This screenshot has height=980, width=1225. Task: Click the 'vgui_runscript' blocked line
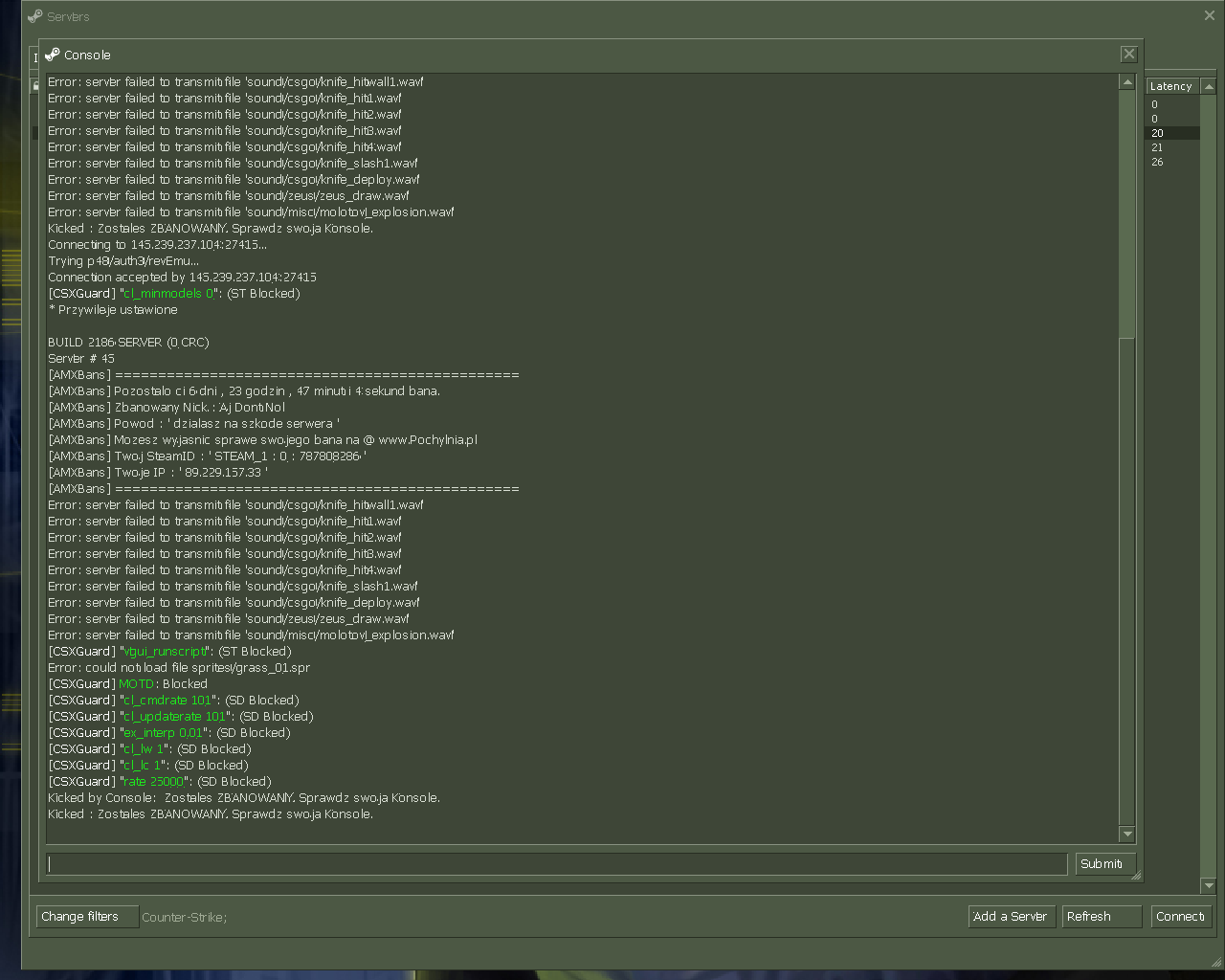169,652
